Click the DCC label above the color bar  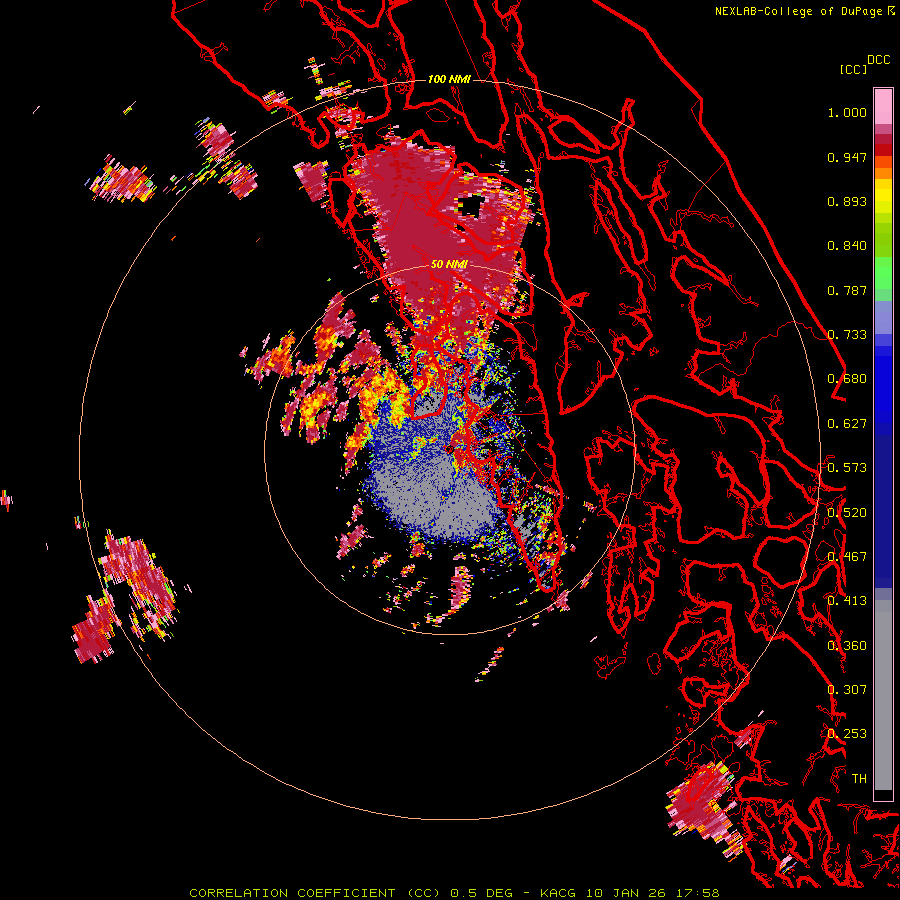coord(878,60)
